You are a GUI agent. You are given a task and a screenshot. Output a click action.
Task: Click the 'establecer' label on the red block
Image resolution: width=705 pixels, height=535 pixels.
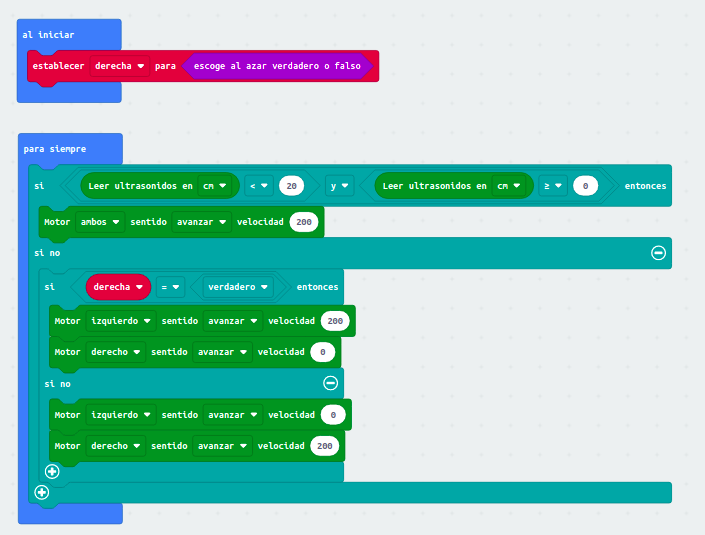point(58,66)
